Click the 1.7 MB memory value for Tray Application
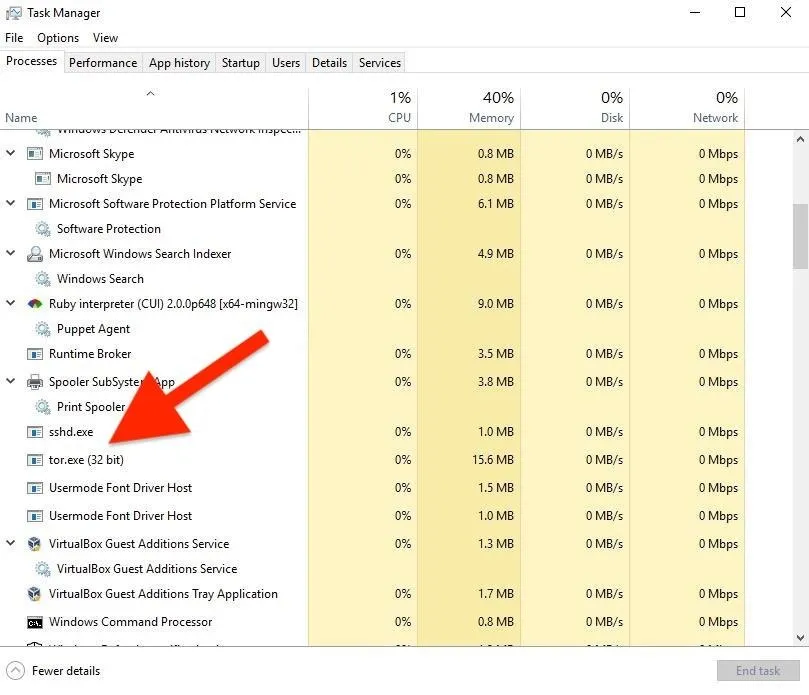809x695 pixels. coord(496,594)
